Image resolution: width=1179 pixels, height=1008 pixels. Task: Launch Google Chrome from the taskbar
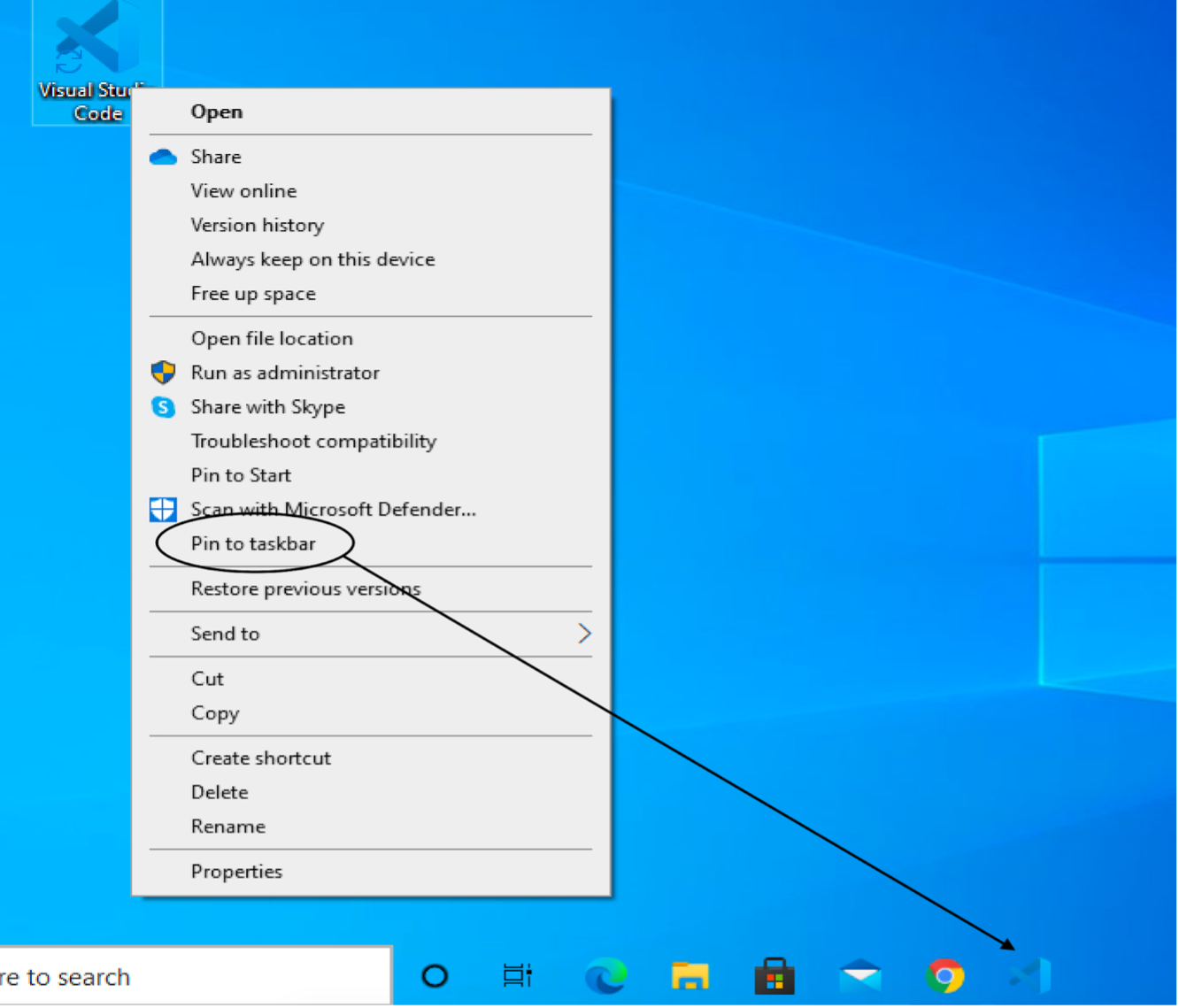(x=944, y=976)
